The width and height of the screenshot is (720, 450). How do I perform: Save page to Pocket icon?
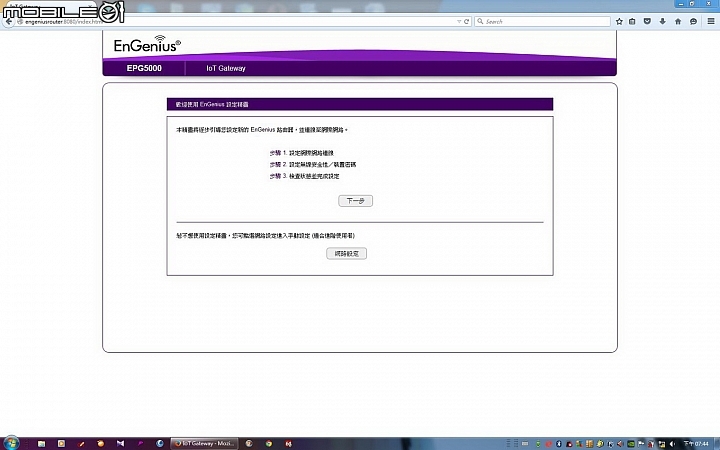(647, 22)
